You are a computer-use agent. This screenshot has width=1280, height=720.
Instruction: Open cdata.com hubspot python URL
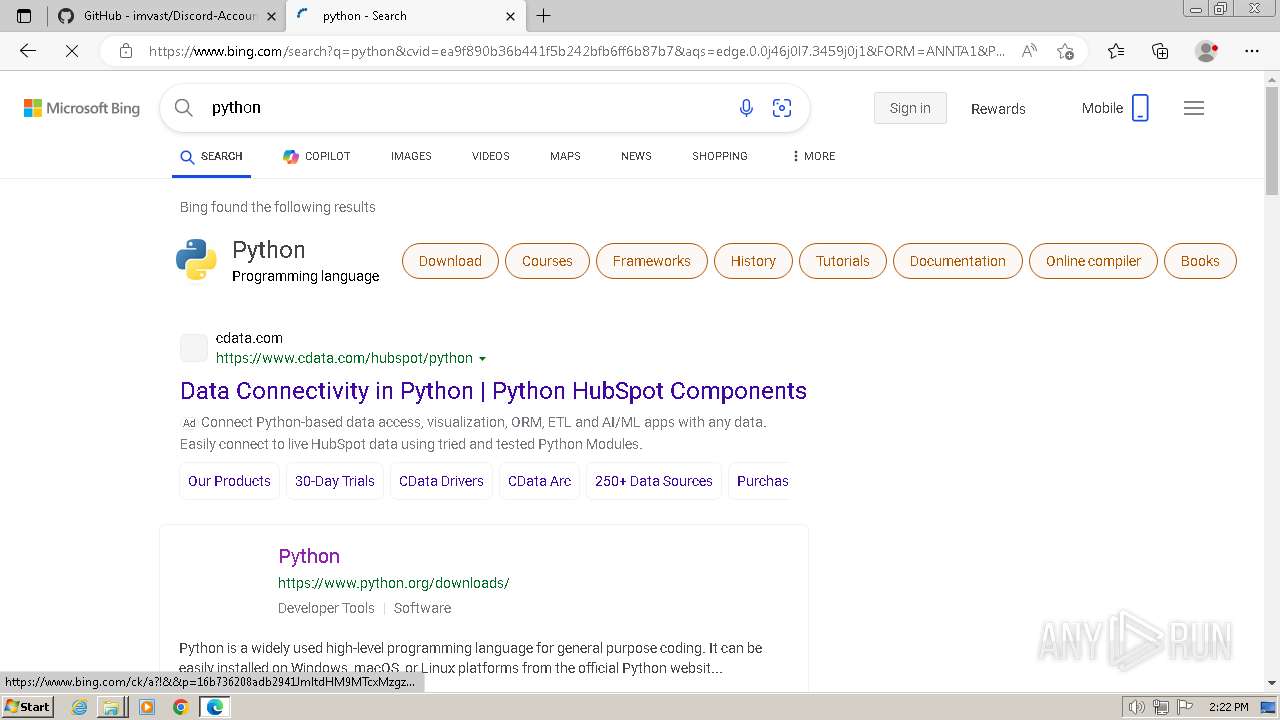pyautogui.click(x=344, y=358)
